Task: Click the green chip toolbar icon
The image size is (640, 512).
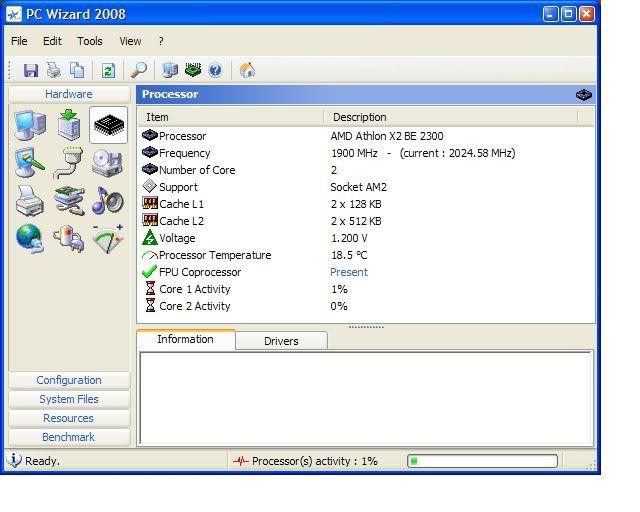Action: click(x=193, y=70)
